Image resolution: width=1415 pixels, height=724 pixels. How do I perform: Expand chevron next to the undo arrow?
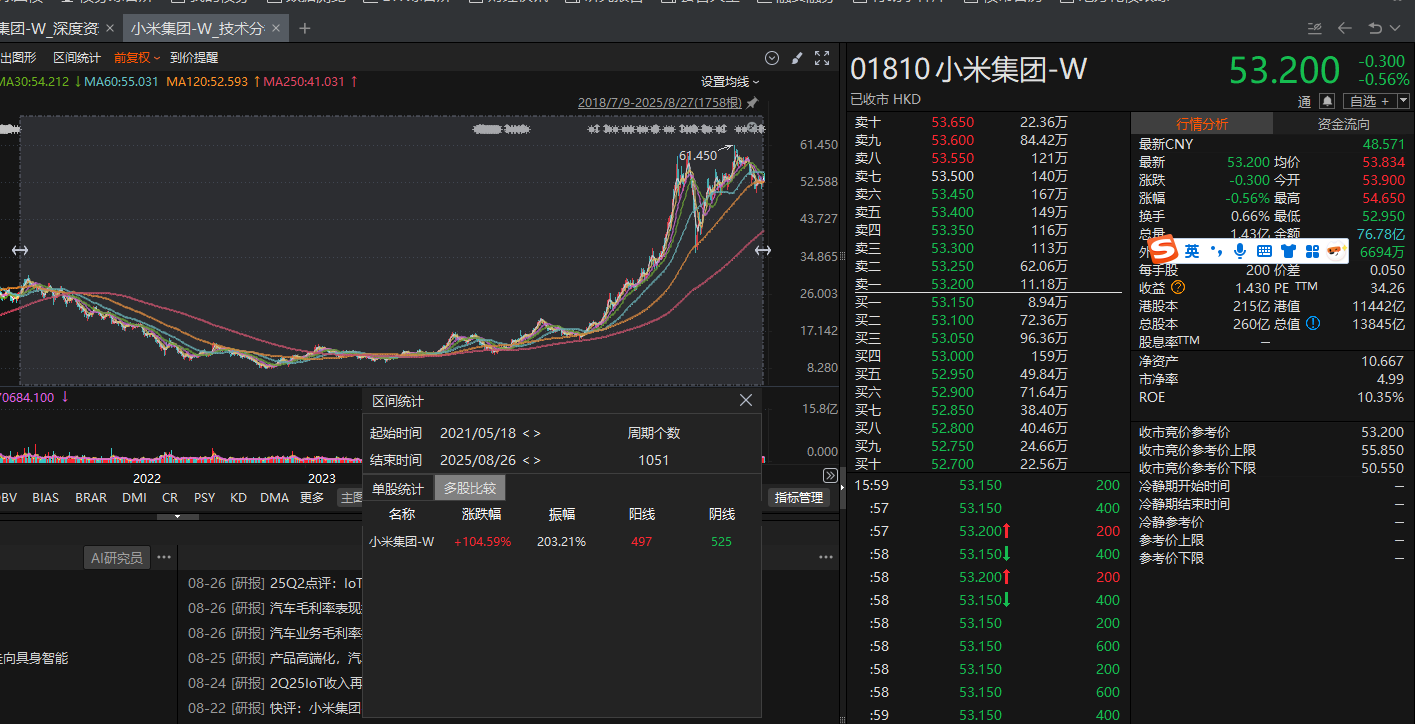click(x=1393, y=29)
